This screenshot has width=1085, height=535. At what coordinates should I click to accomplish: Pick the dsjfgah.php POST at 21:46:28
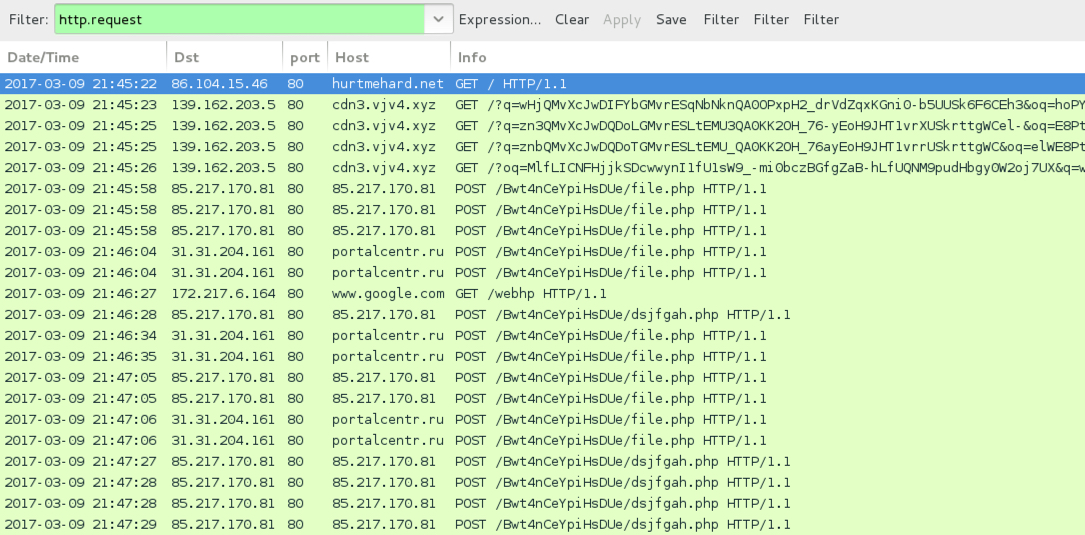point(540,315)
